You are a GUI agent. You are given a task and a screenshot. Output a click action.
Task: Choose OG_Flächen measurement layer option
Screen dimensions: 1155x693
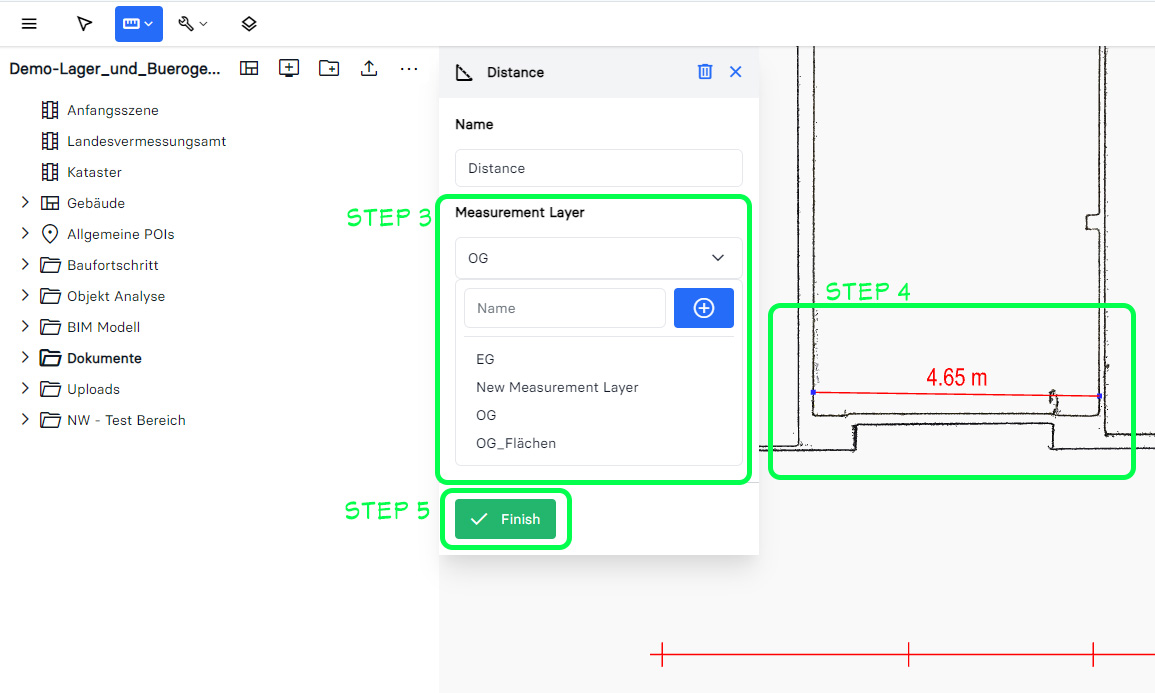[x=516, y=443]
